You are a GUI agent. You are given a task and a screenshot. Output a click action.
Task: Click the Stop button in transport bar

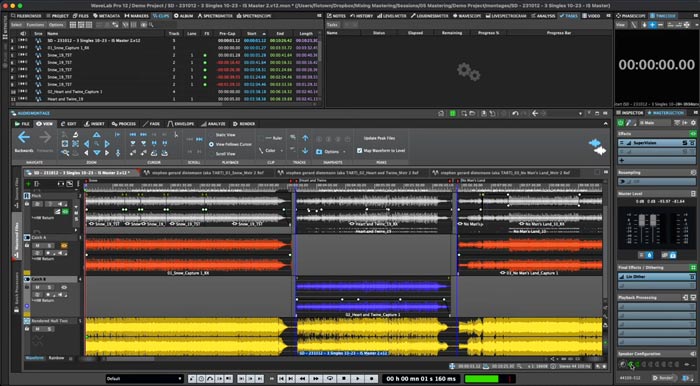coord(344,378)
